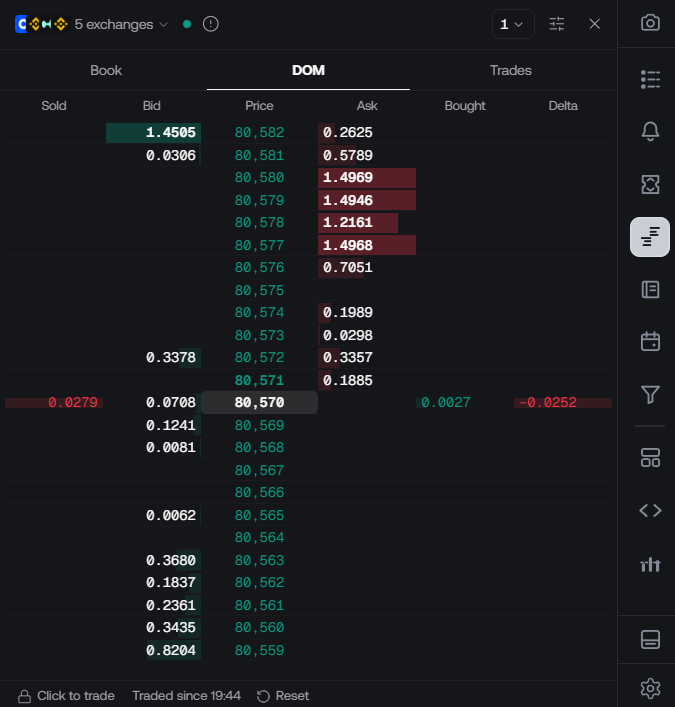Viewport: 675px width, 707px height.
Task: Click the lock icon beside Click to trade
Action: pos(24,696)
